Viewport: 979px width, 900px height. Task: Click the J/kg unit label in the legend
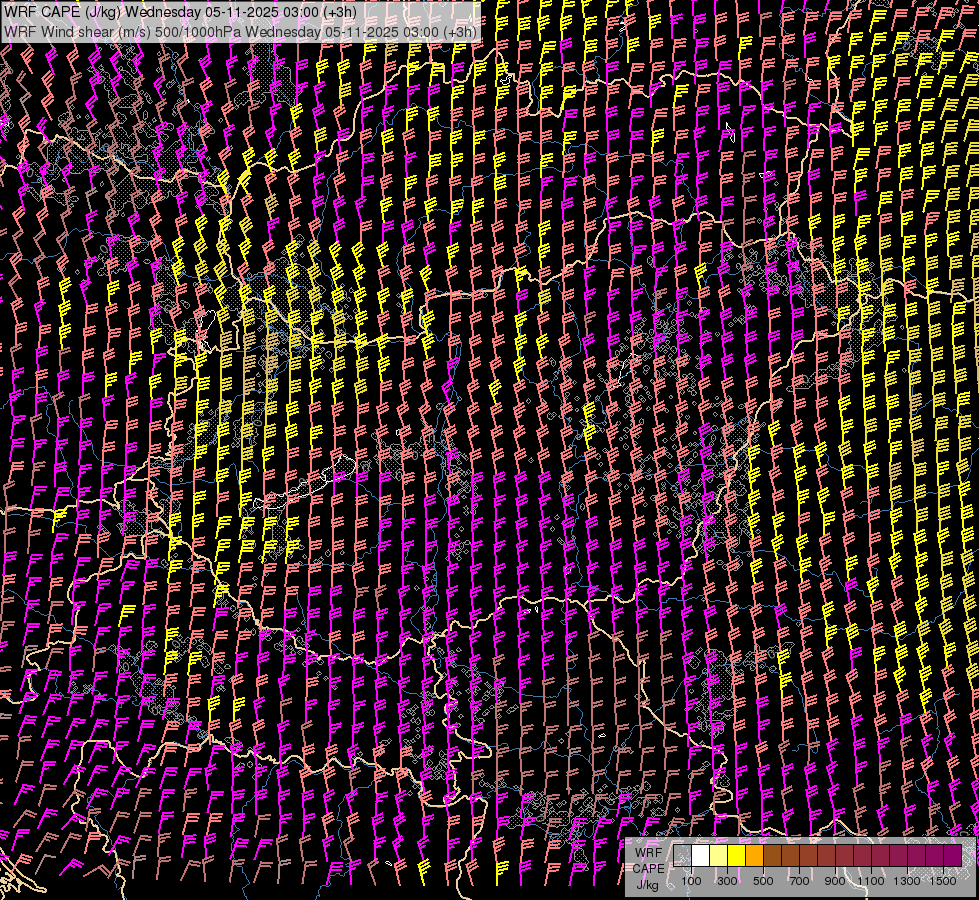tap(648, 884)
